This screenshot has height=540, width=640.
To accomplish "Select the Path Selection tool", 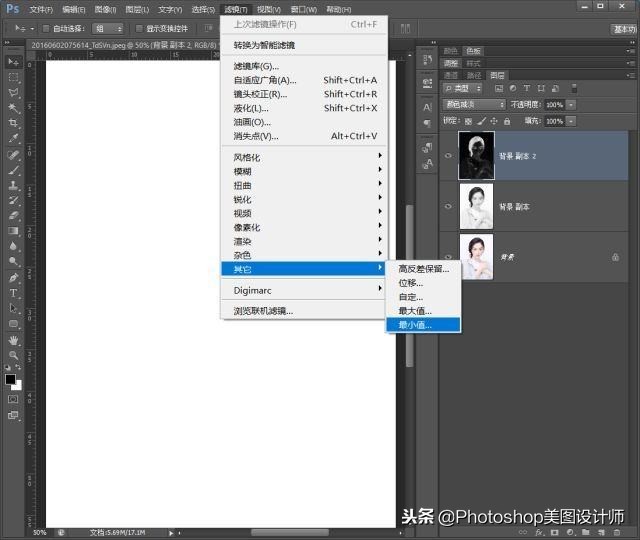I will tap(13, 308).
